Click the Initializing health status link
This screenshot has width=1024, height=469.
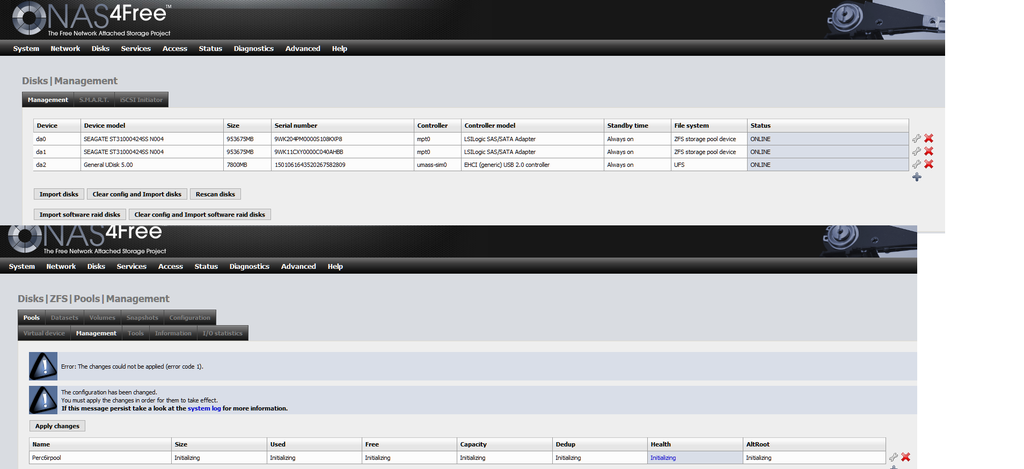[x=663, y=457]
